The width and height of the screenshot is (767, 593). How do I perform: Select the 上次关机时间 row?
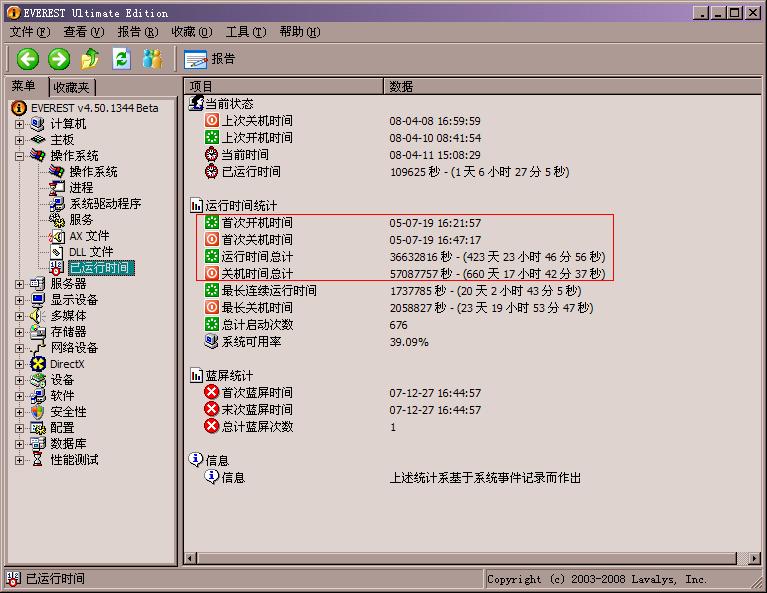pyautogui.click(x=342, y=121)
